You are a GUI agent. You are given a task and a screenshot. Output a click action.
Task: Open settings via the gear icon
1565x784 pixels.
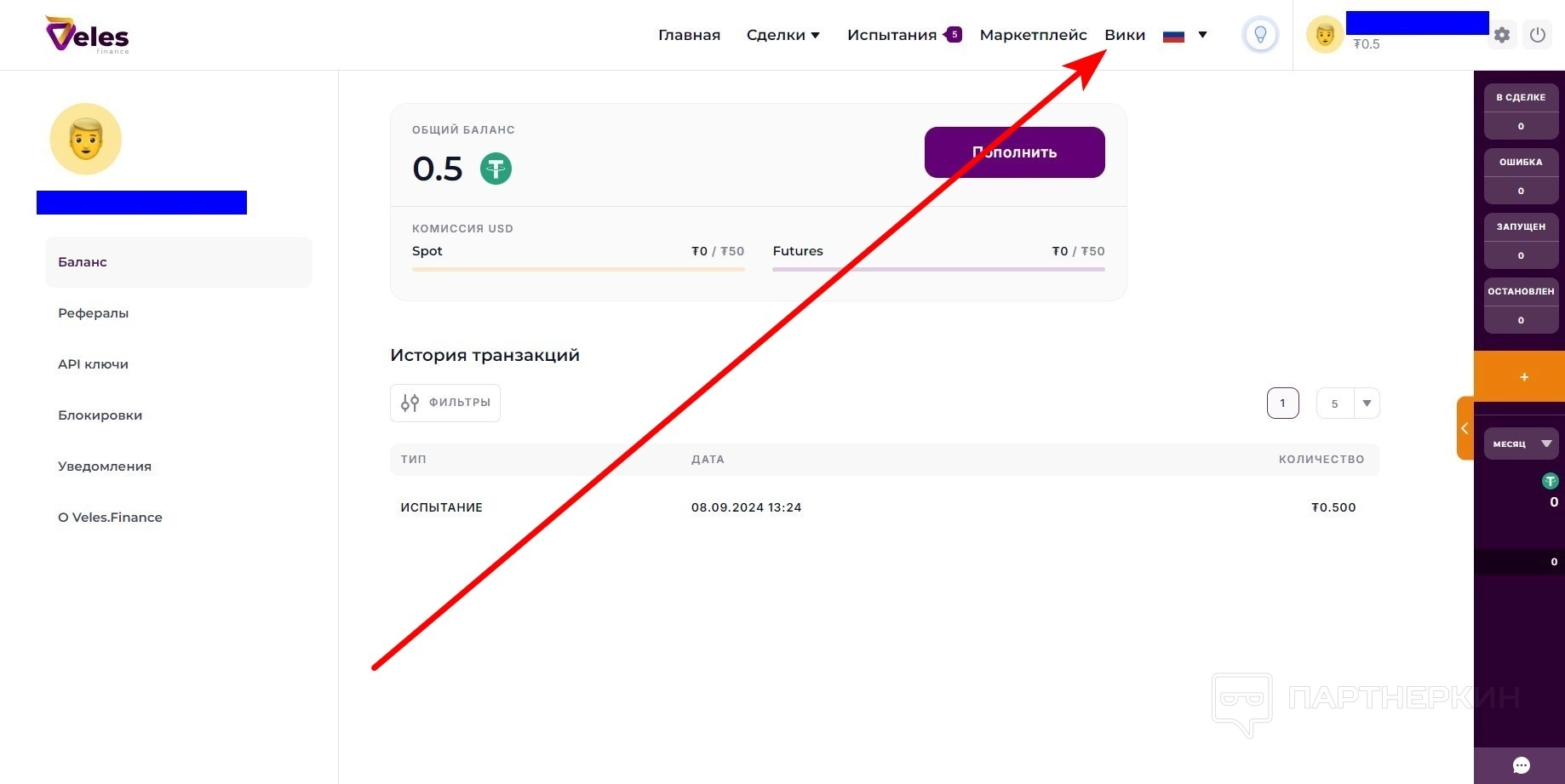tap(1502, 35)
